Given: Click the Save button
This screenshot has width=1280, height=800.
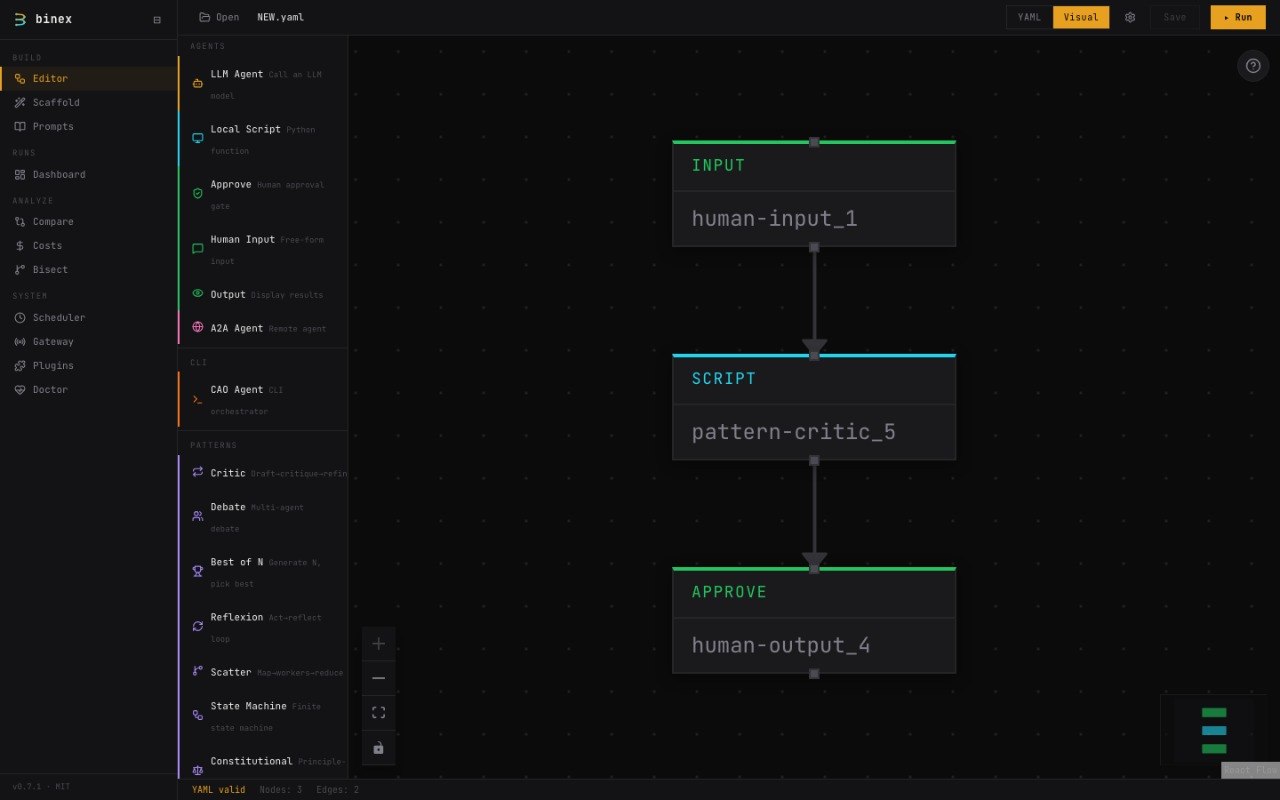Looking at the screenshot, I should tap(1175, 17).
